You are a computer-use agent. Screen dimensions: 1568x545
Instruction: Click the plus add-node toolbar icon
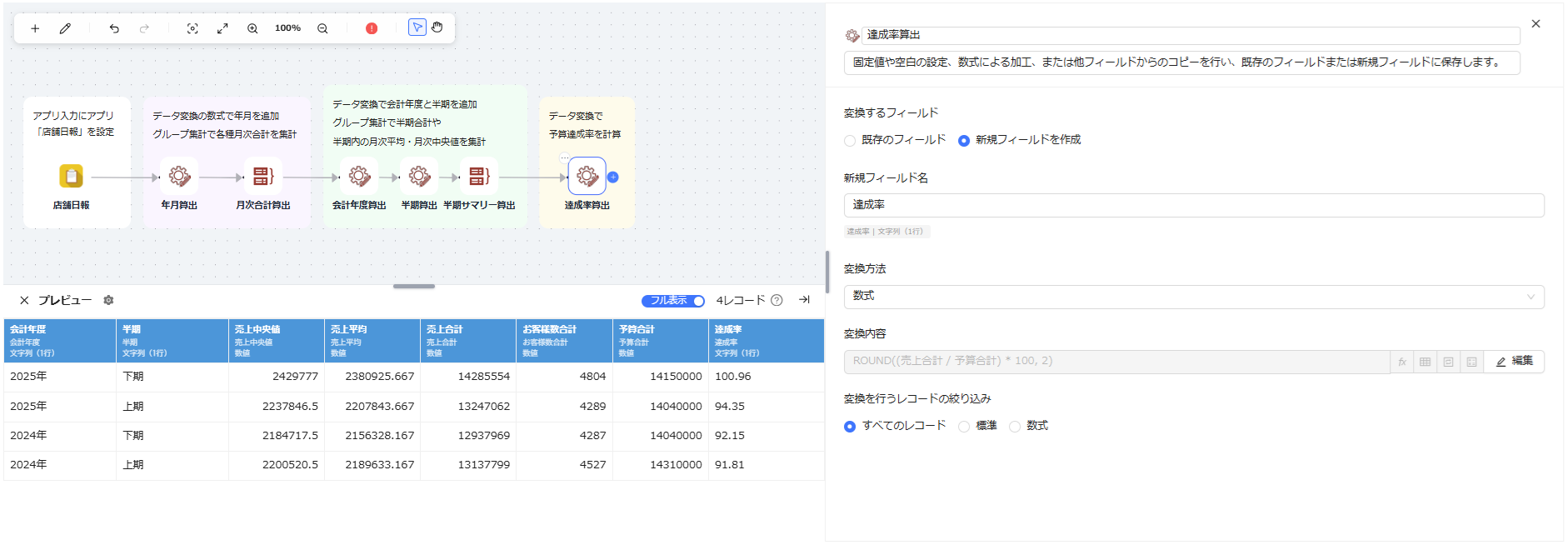[x=35, y=28]
